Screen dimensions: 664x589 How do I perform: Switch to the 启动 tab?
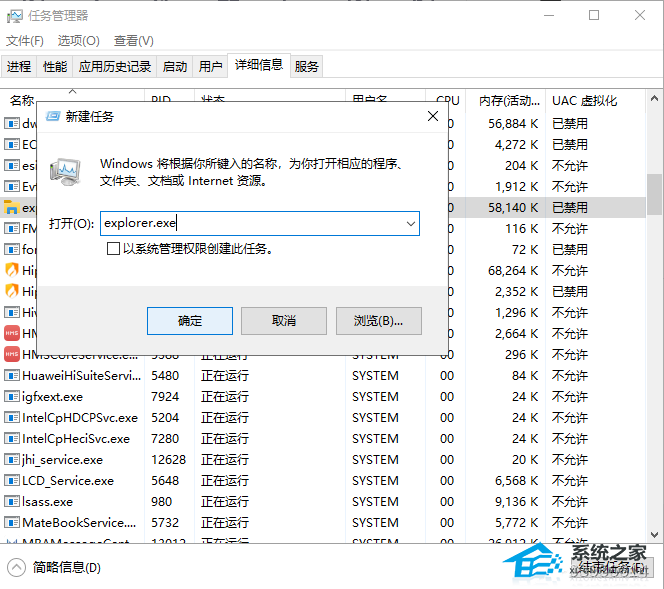click(x=174, y=66)
